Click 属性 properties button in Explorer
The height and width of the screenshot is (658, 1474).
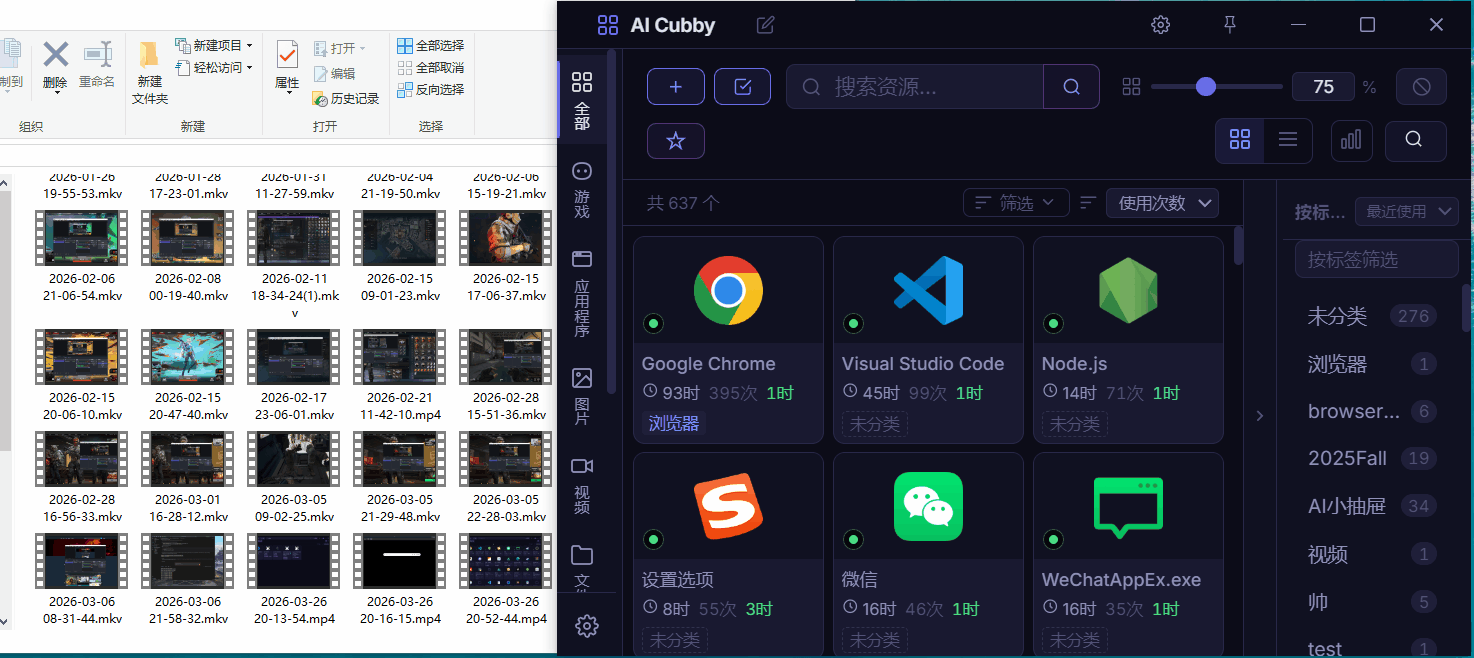287,68
